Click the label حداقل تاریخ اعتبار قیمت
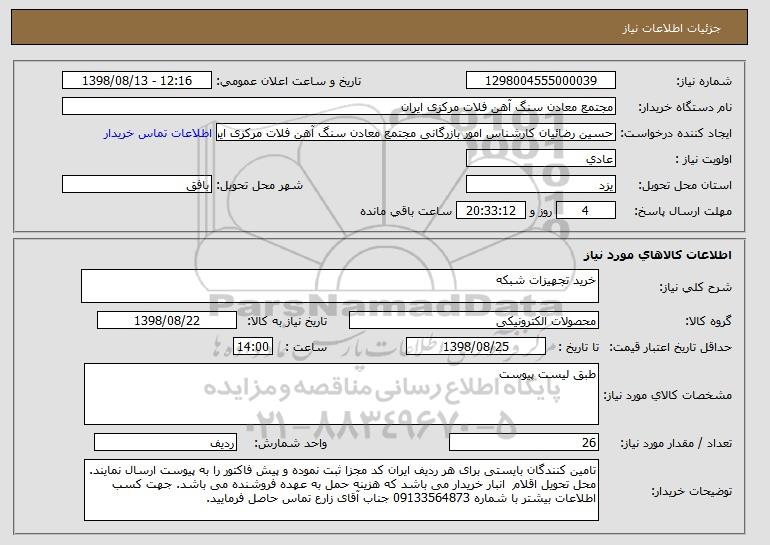 coord(671,347)
